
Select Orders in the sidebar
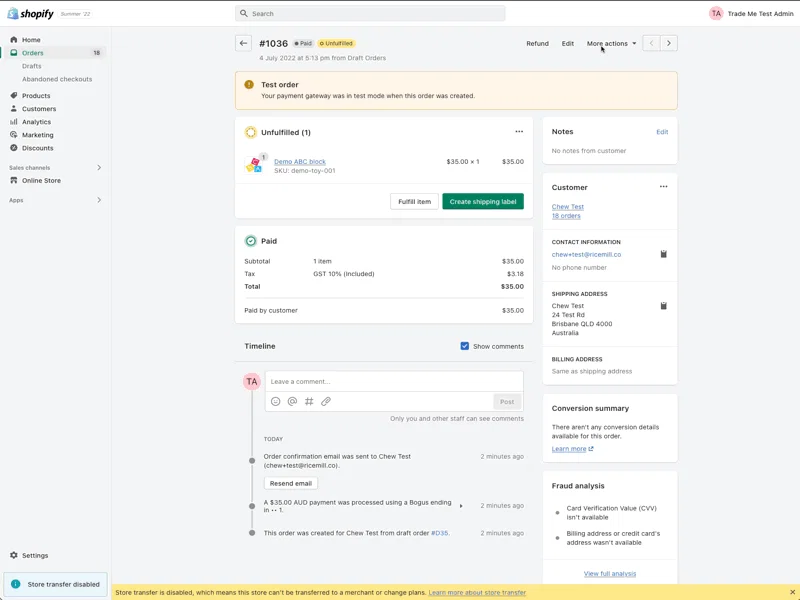pos(33,53)
